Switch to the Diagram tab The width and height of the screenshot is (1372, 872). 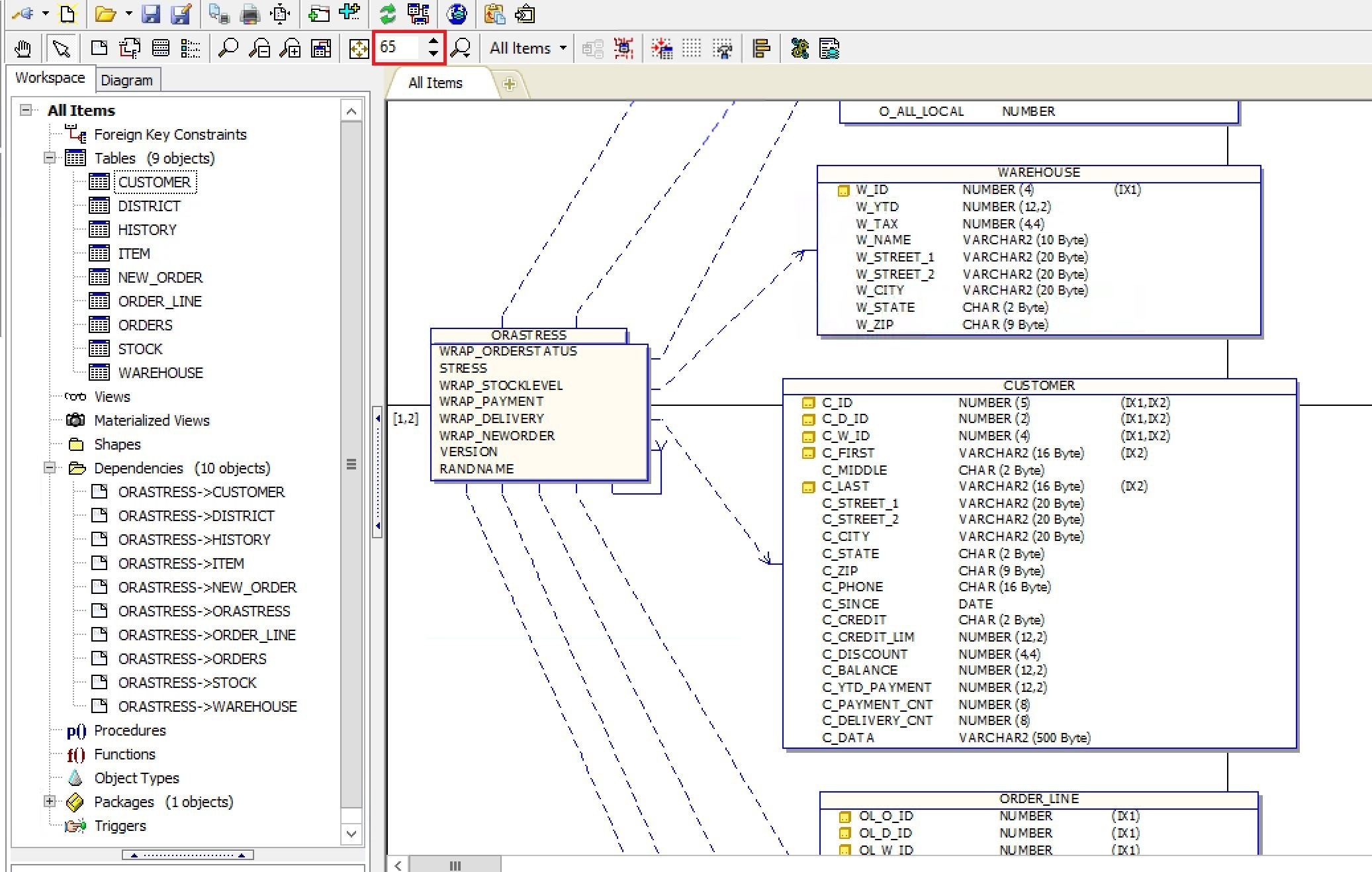pos(127,80)
